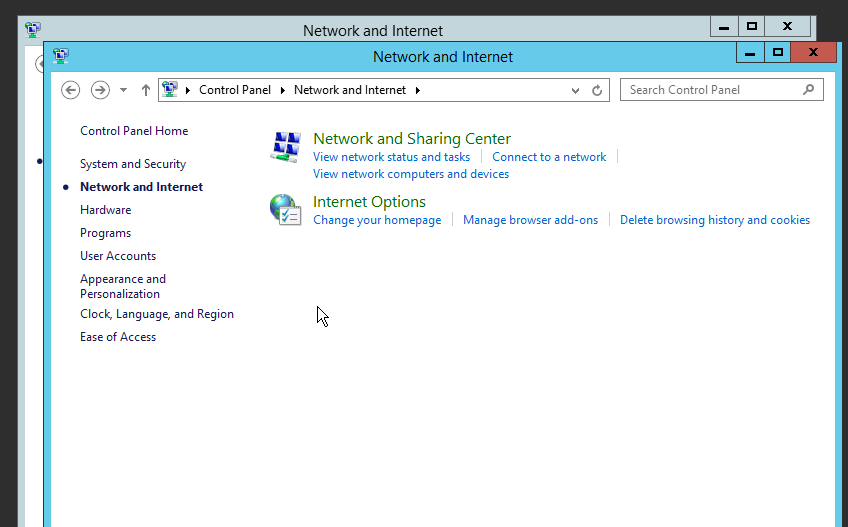Image resolution: width=848 pixels, height=527 pixels.
Task: Click Connect to a network
Action: [549, 157]
